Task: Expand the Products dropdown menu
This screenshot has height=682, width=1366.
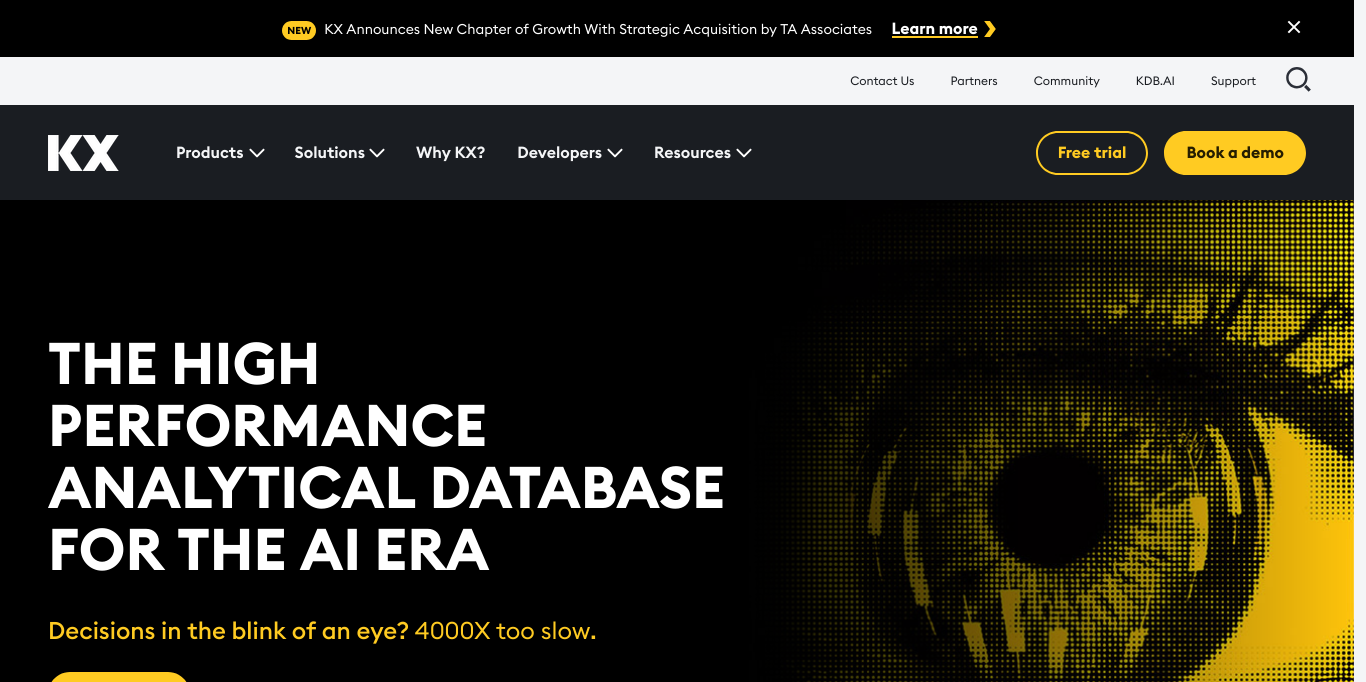Action: [x=220, y=153]
